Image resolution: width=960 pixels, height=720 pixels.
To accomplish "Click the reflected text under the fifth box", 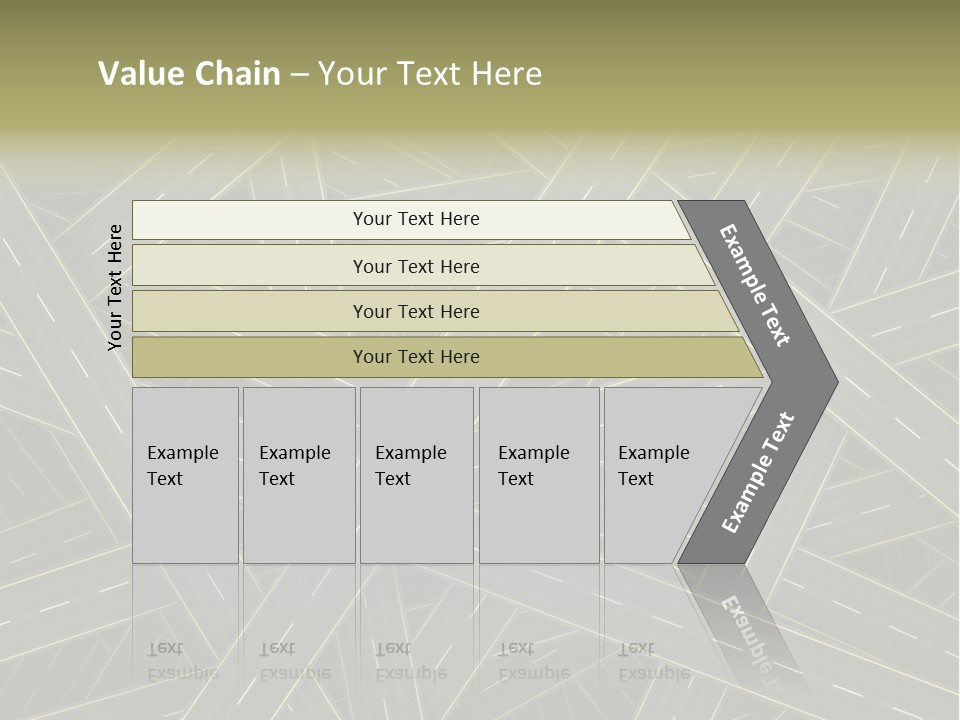I will [653, 661].
